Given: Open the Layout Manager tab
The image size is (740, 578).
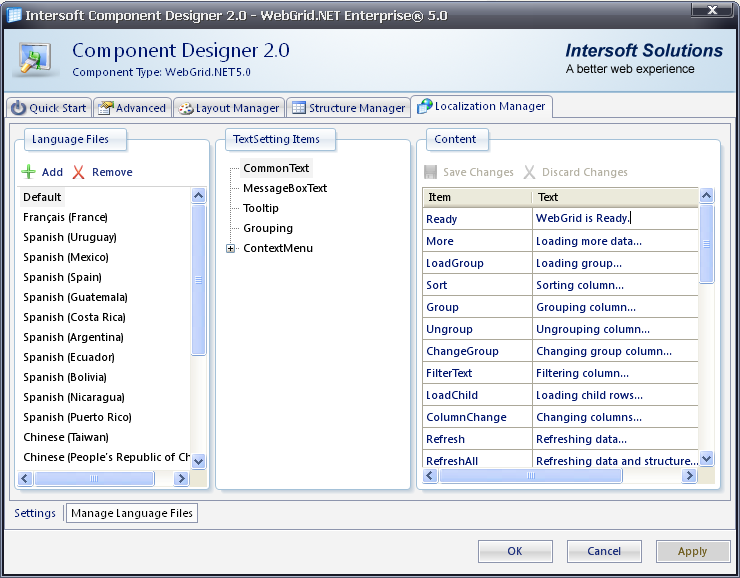Looking at the screenshot, I should (229, 108).
